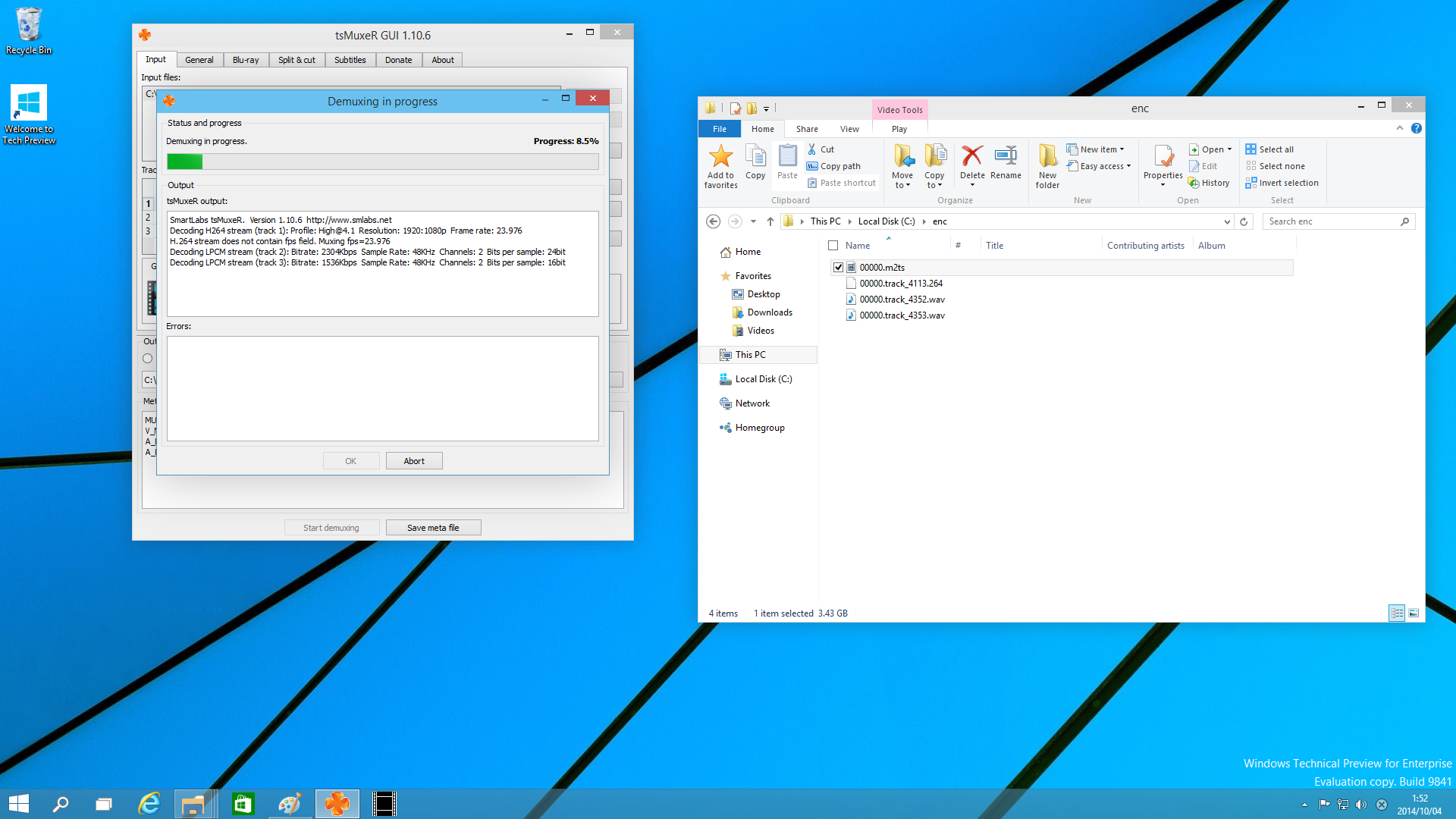Switch to large icons view mode
The width and height of the screenshot is (1456, 819).
[1414, 613]
